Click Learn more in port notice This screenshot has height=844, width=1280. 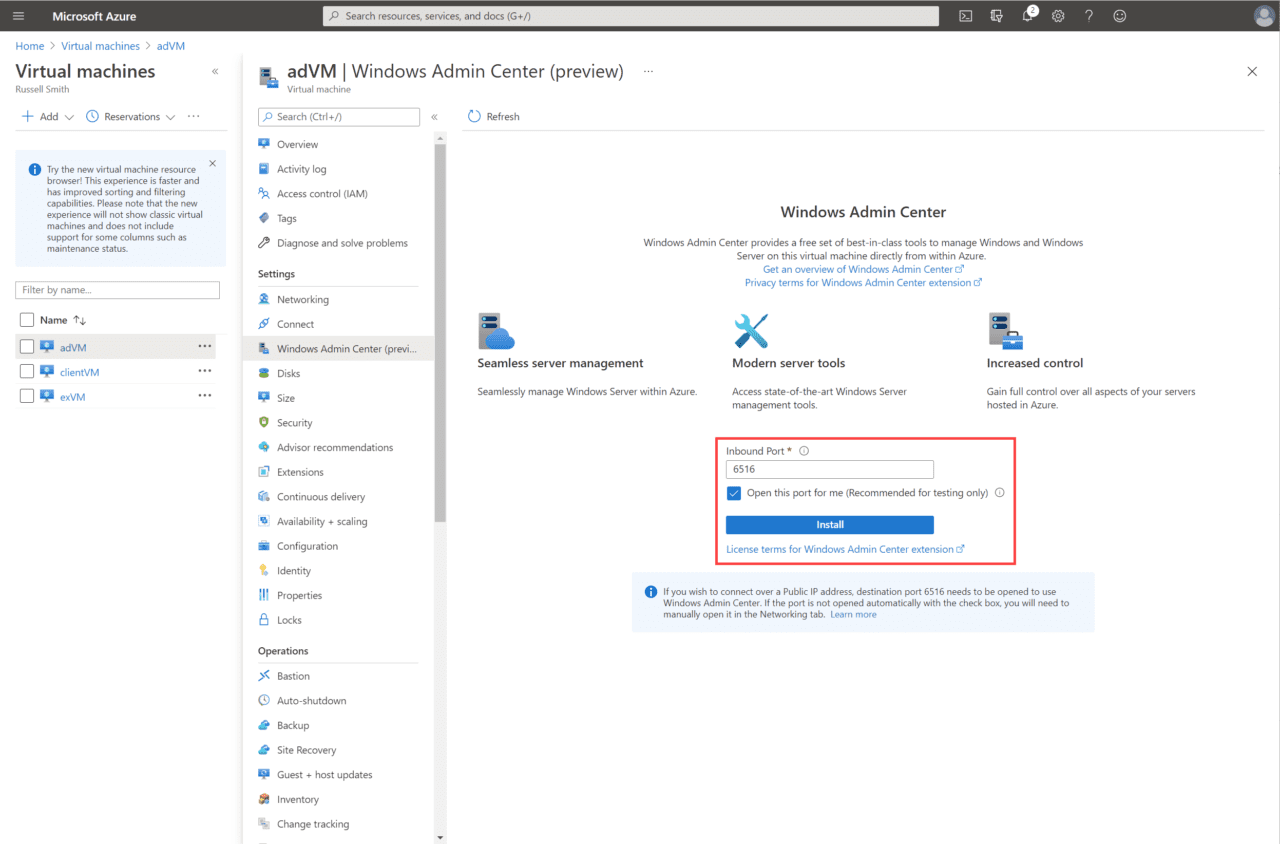pos(853,615)
